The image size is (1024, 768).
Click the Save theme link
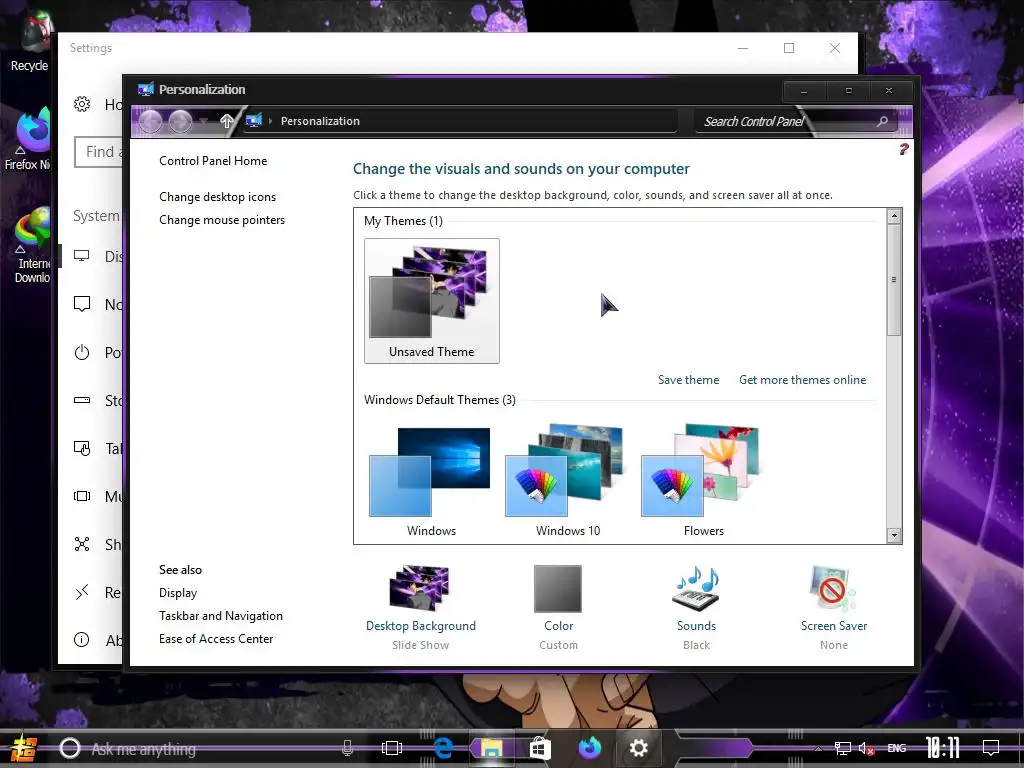pyautogui.click(x=688, y=379)
